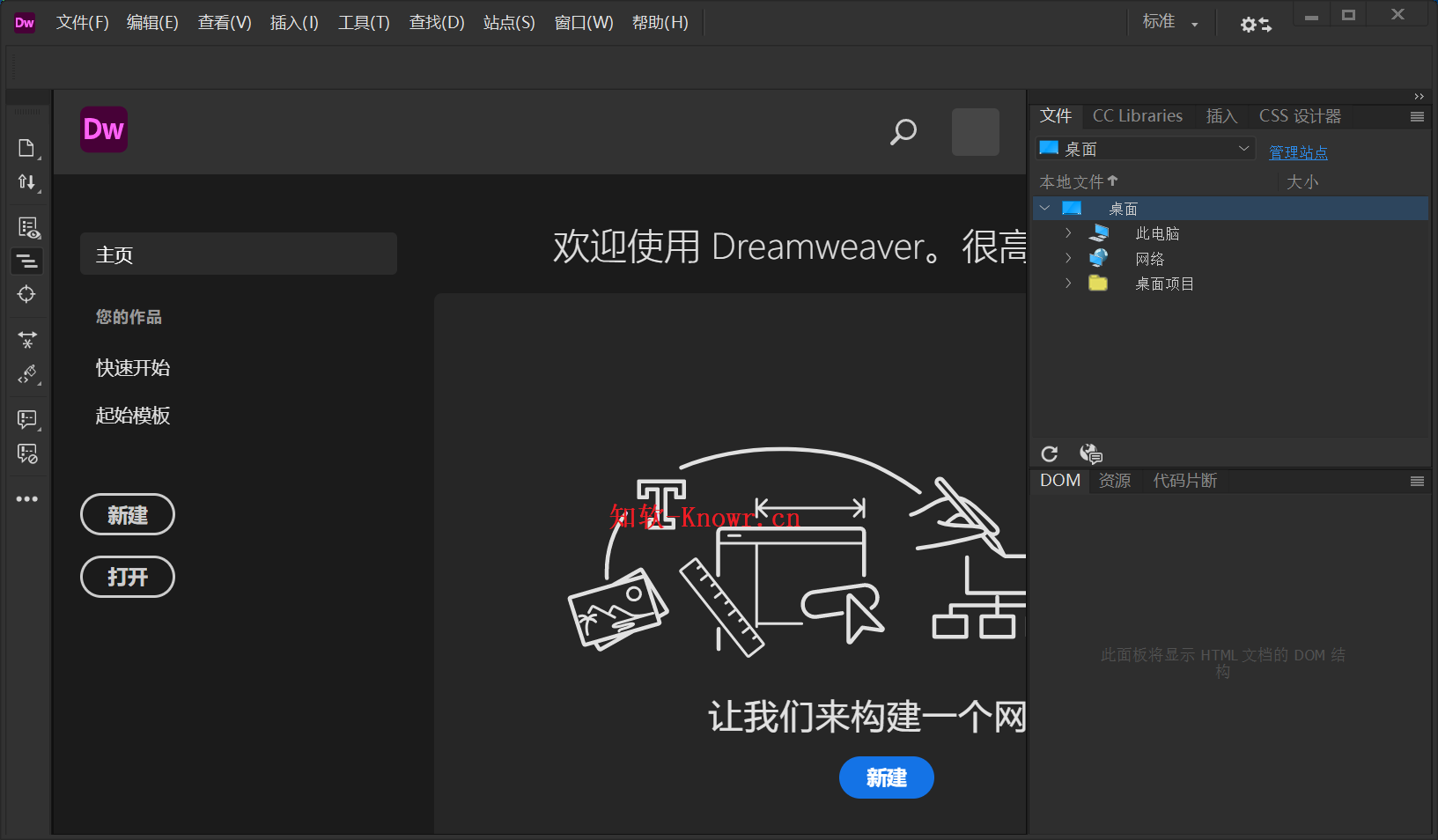Expand all code icon in sidebar
Image resolution: width=1438 pixels, height=840 pixels.
click(x=27, y=340)
